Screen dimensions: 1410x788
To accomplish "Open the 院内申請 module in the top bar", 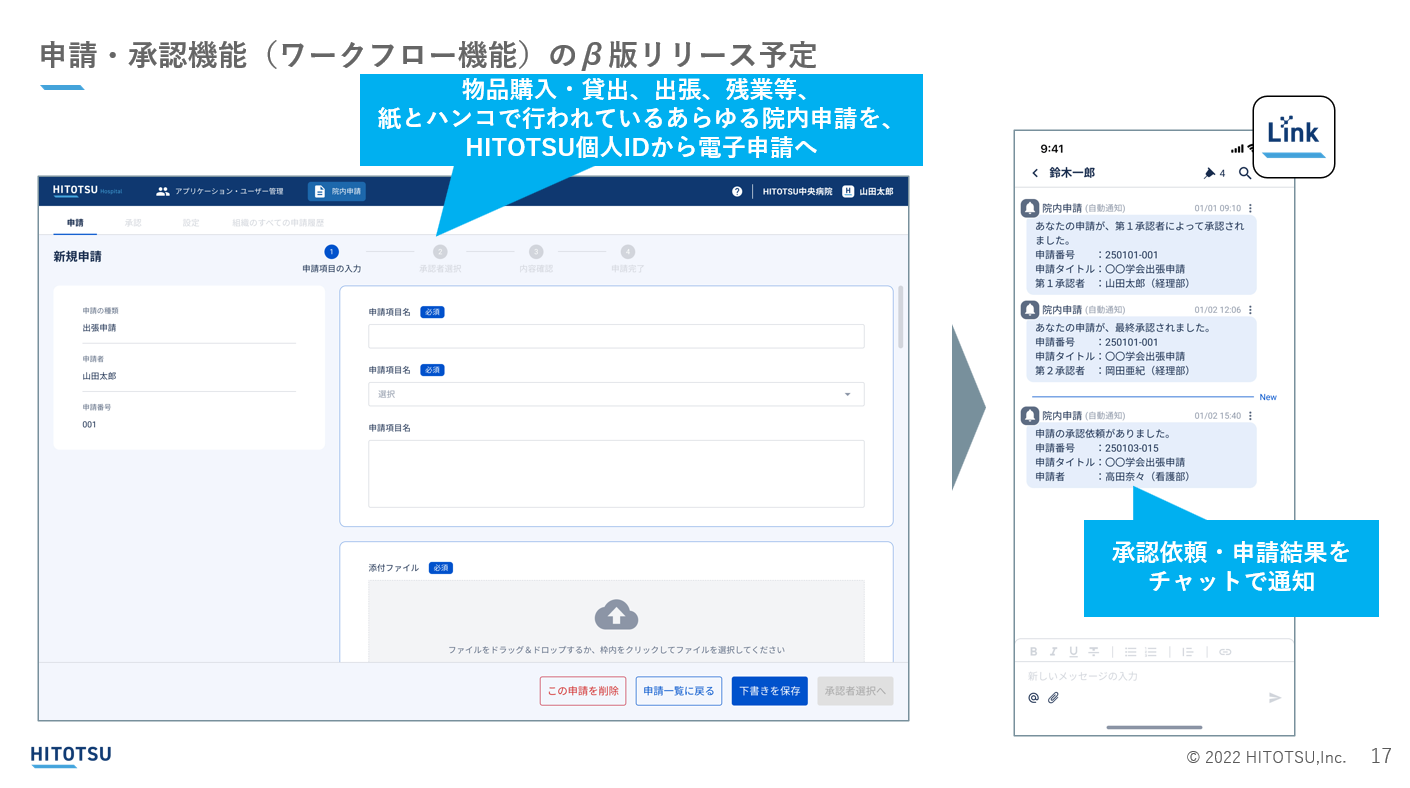I will coord(337,191).
